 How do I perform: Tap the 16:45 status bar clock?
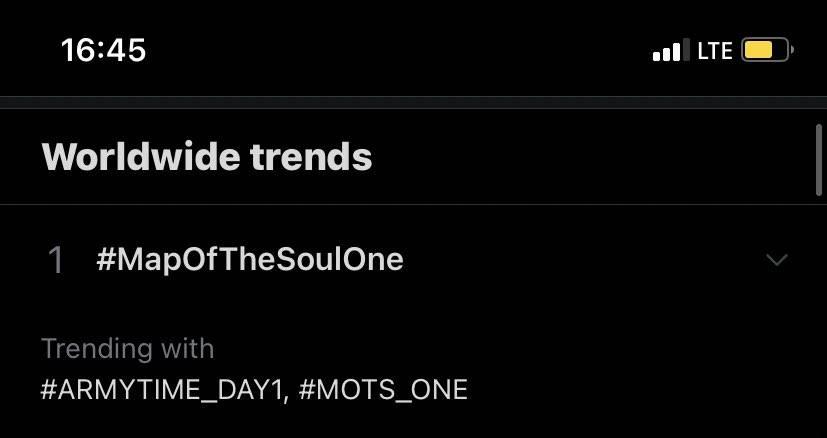point(103,50)
